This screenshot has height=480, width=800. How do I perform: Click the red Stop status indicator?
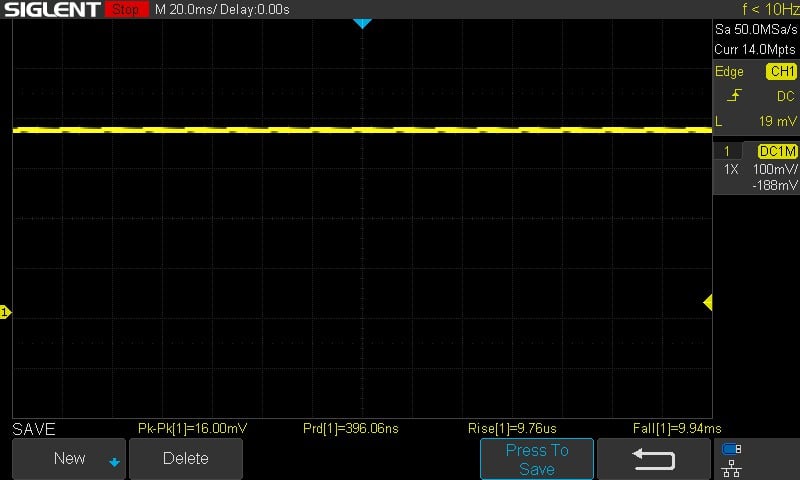pyautogui.click(x=126, y=9)
